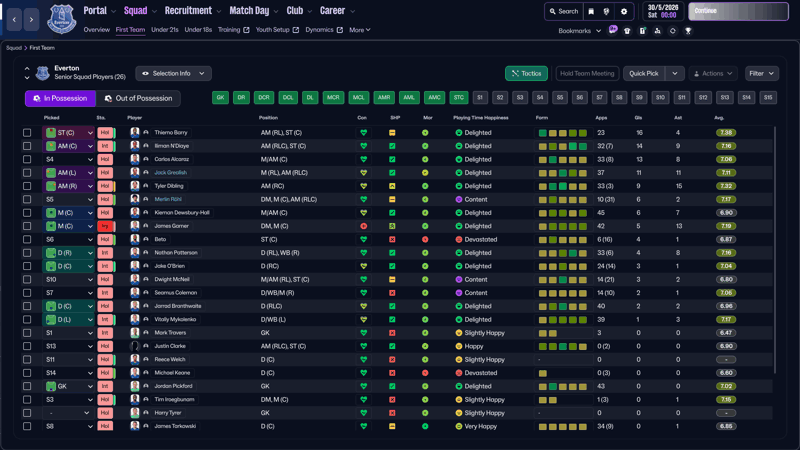Tick the checkbox for Thierno Barry
Viewport: 800px width, 450px height.
click(27, 133)
